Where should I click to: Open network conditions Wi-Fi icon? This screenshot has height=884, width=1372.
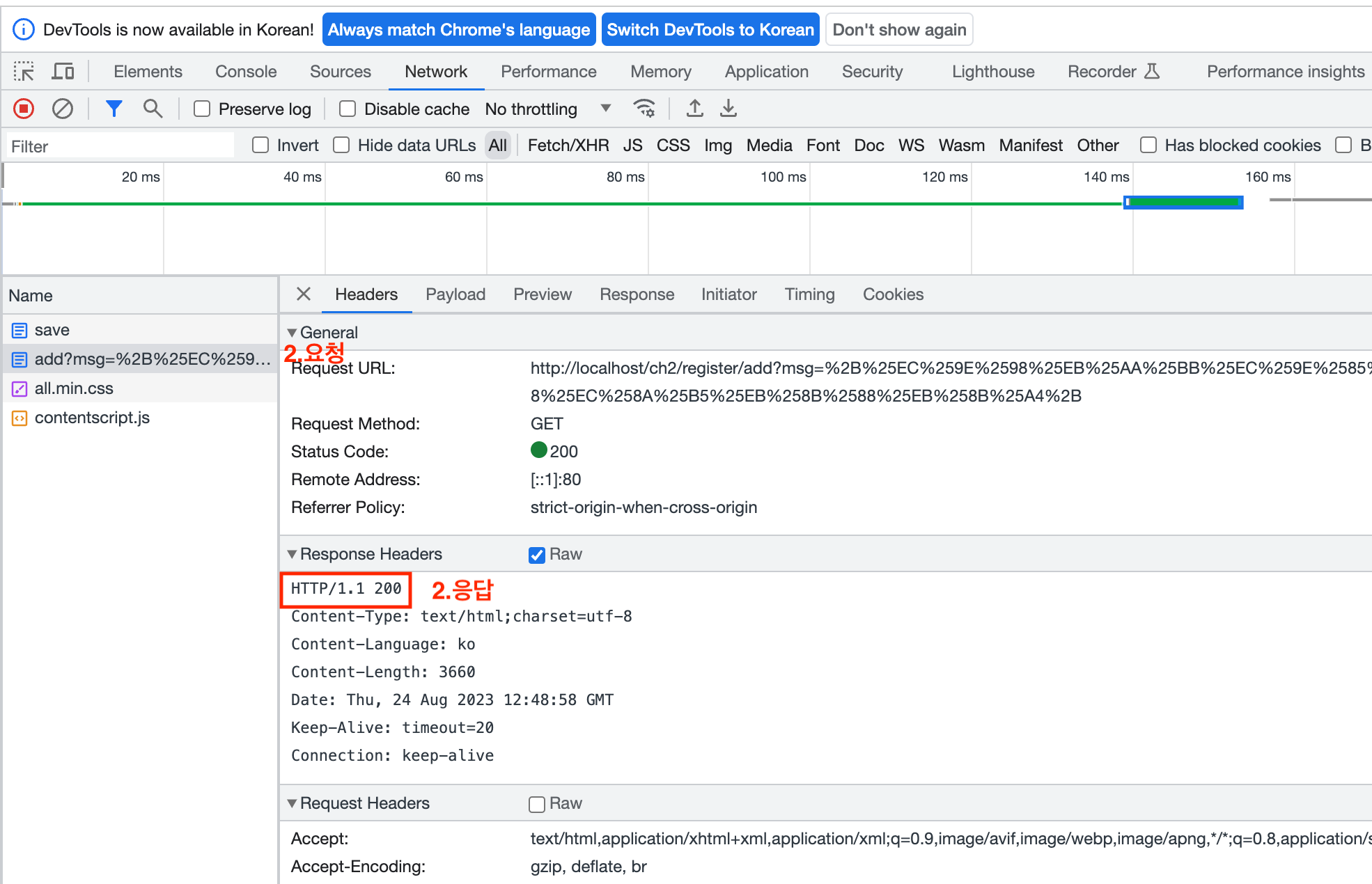[644, 109]
